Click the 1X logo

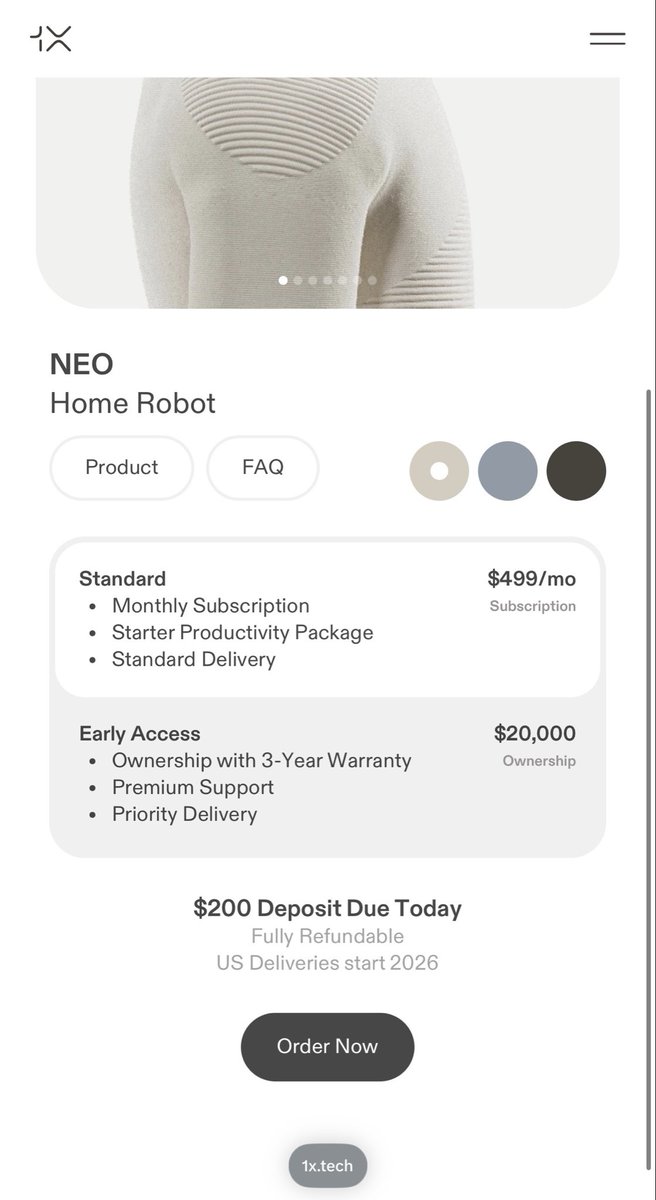(51, 39)
